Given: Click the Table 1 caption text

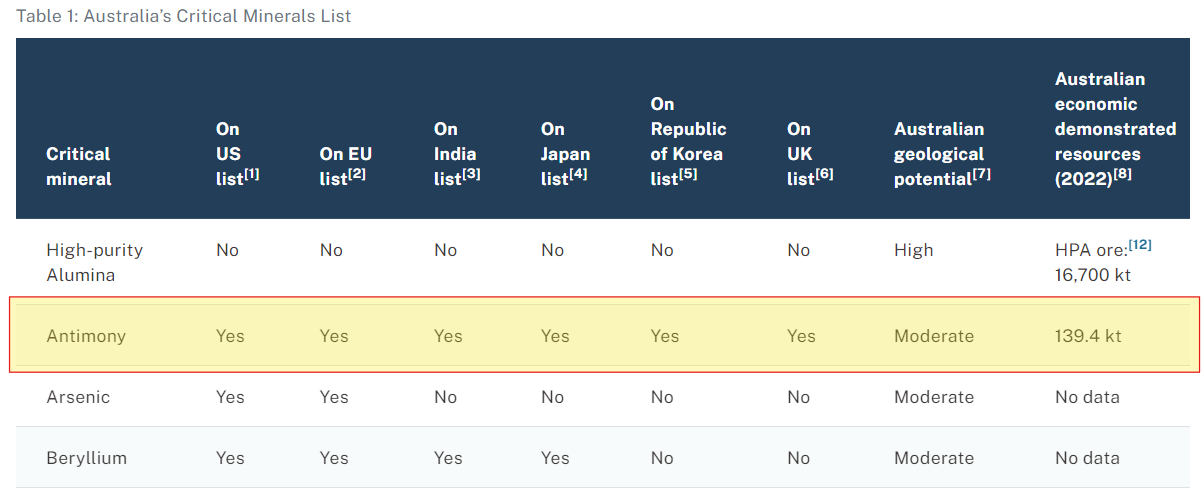Looking at the screenshot, I should 183,17.
